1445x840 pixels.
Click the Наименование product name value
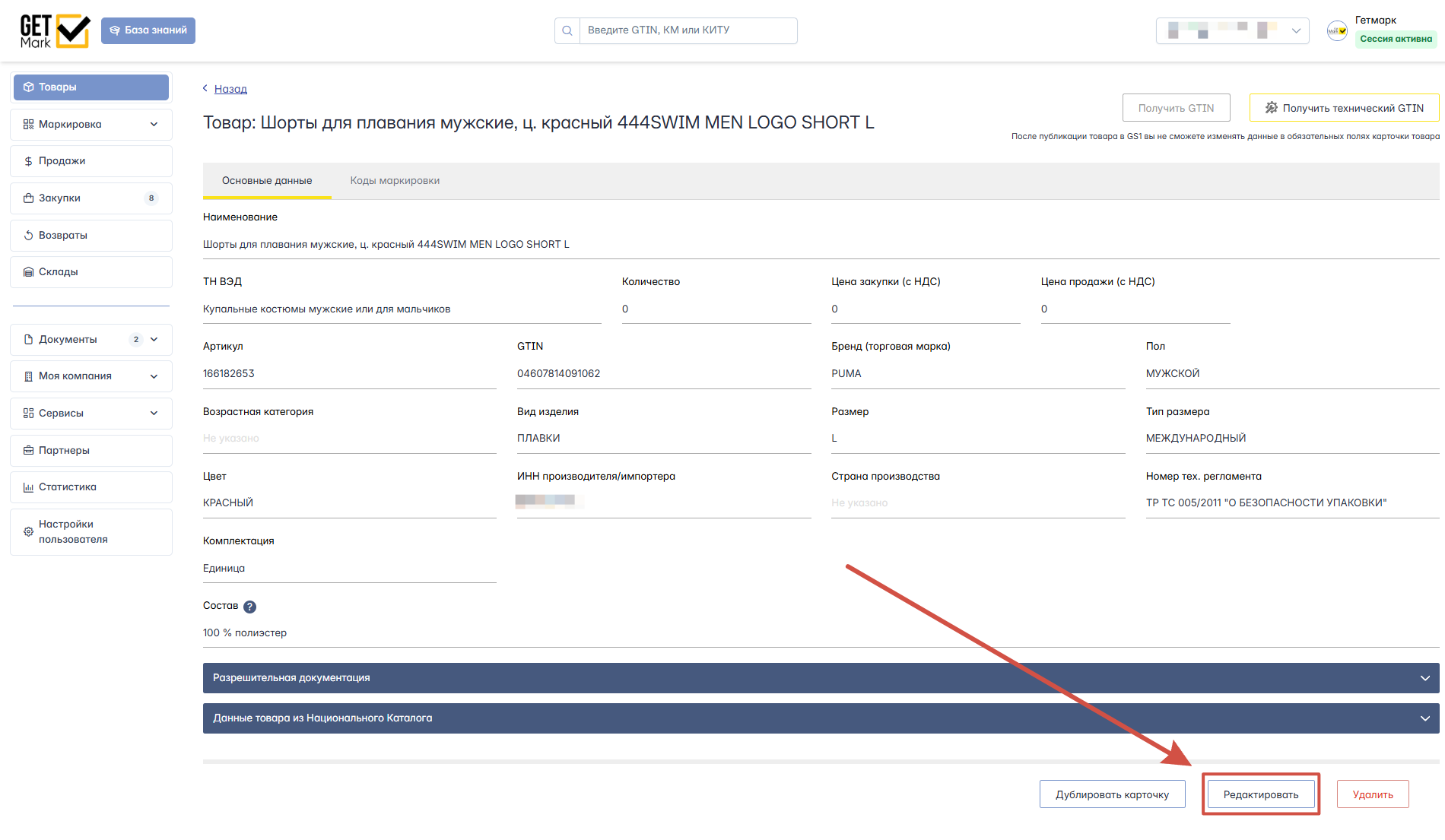click(x=386, y=245)
